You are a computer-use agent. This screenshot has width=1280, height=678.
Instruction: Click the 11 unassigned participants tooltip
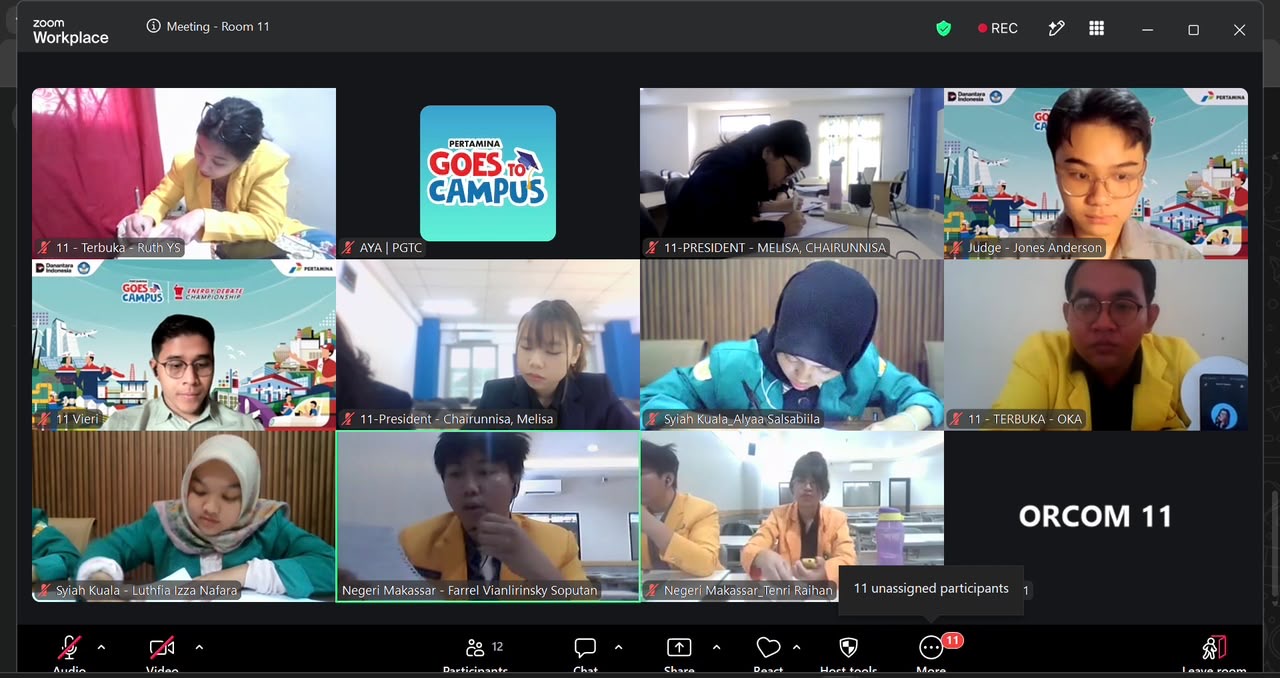point(931,589)
